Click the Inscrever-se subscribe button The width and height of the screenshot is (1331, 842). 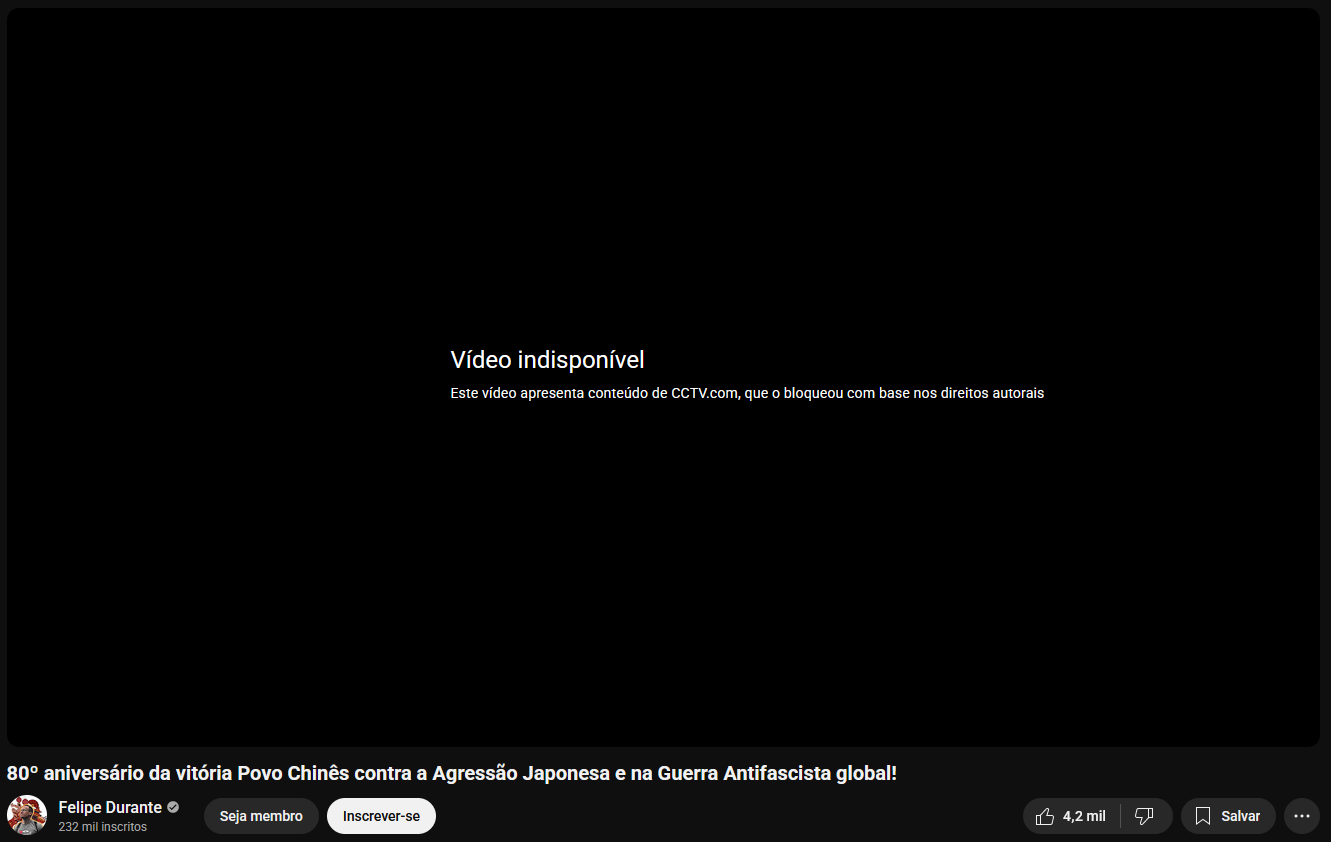point(381,816)
